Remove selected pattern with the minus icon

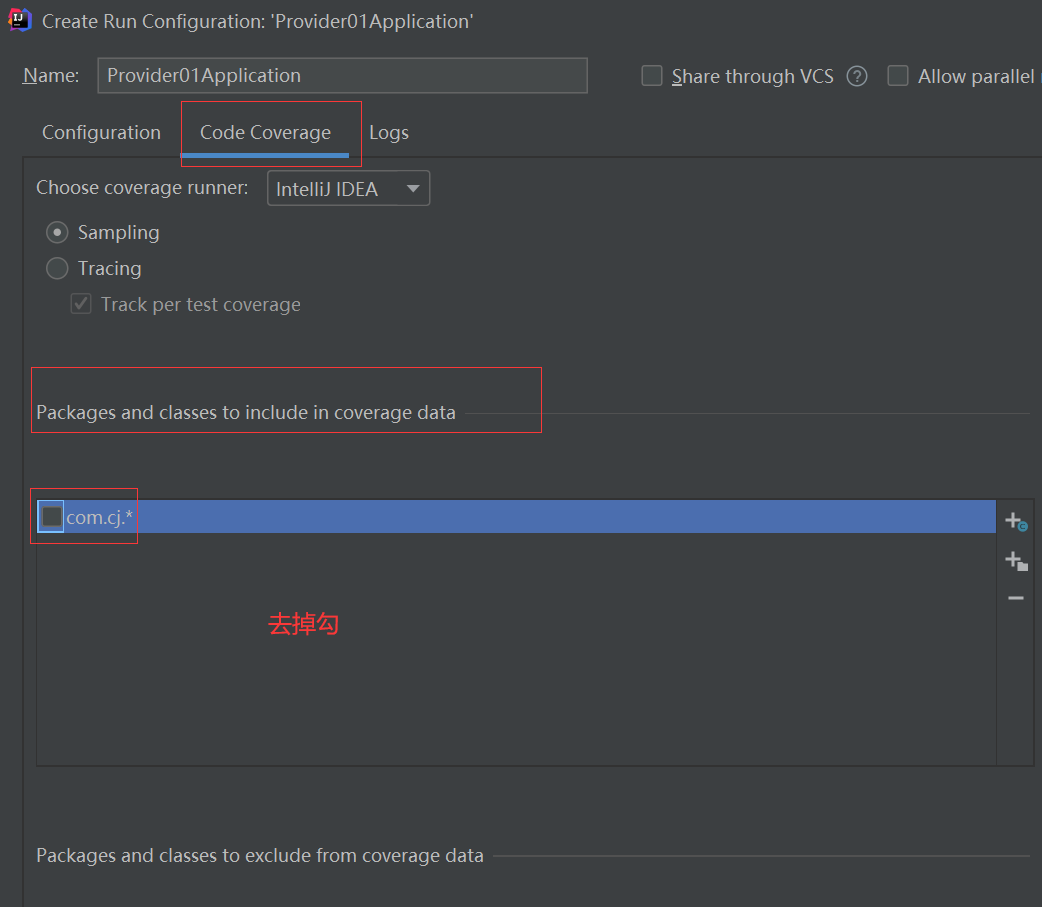[x=1015, y=598]
